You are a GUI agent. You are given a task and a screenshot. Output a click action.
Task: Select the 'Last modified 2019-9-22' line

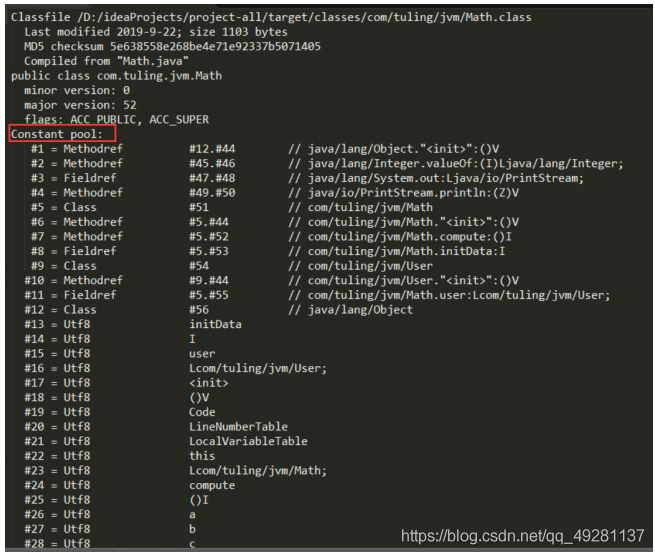pyautogui.click(x=156, y=32)
